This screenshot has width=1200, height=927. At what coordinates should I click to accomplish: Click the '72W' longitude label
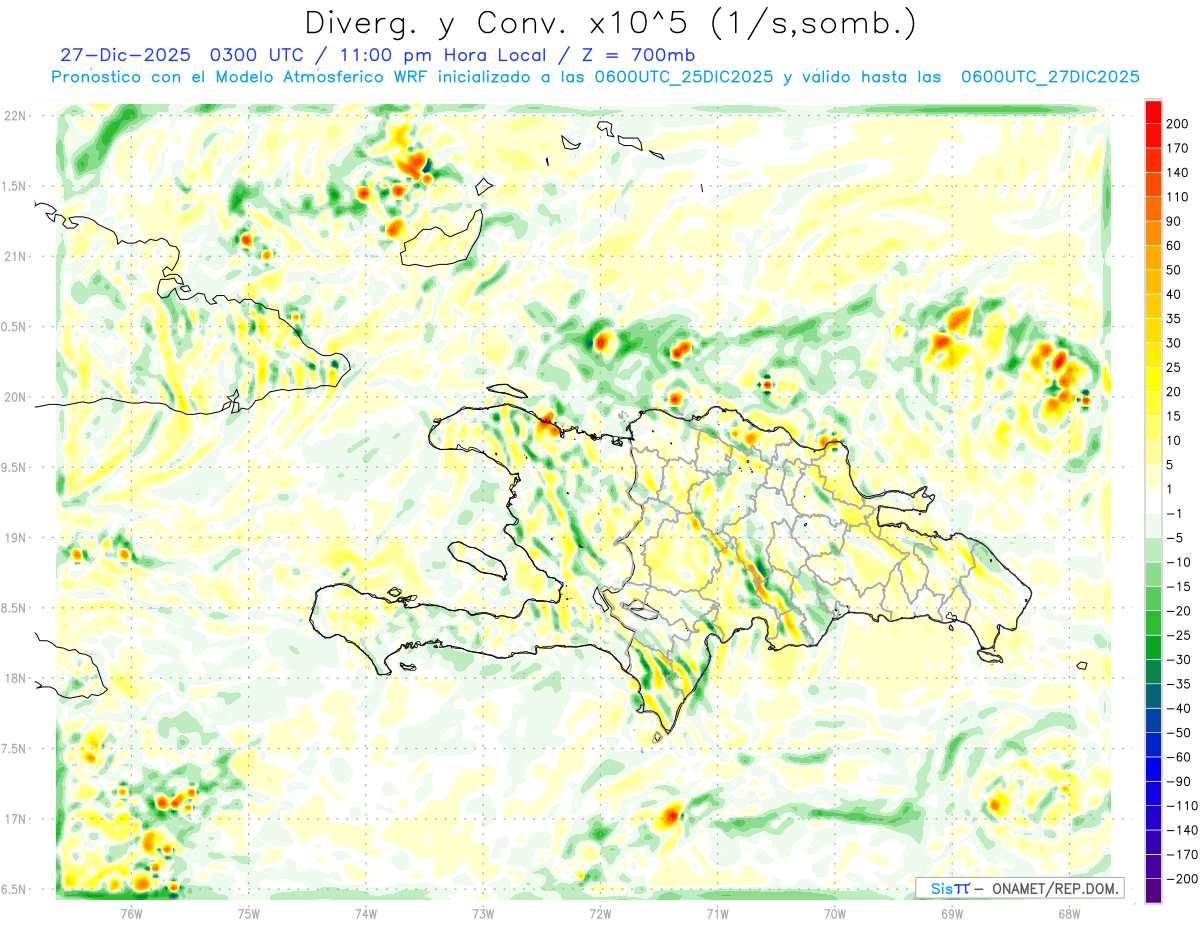tap(600, 914)
